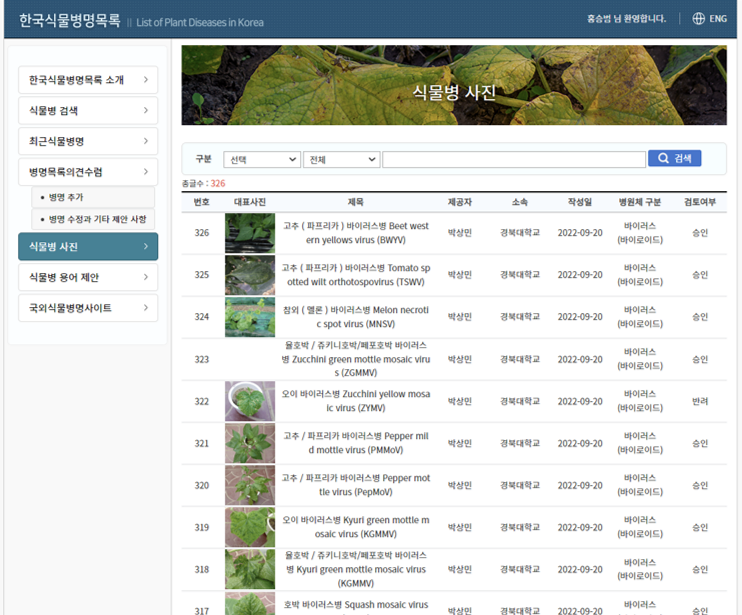Open 국외식물병명사이트 menu
This screenshot has width=742, height=615.
click(x=88, y=308)
